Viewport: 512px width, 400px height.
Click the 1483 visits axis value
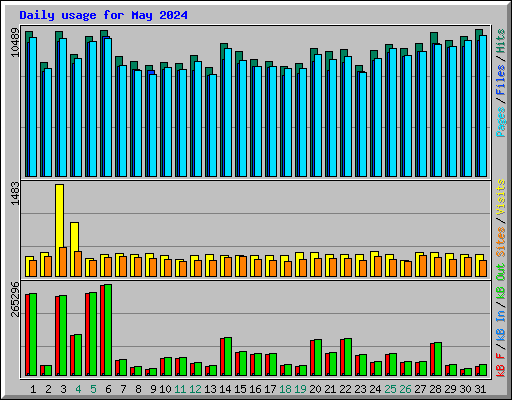(15, 193)
